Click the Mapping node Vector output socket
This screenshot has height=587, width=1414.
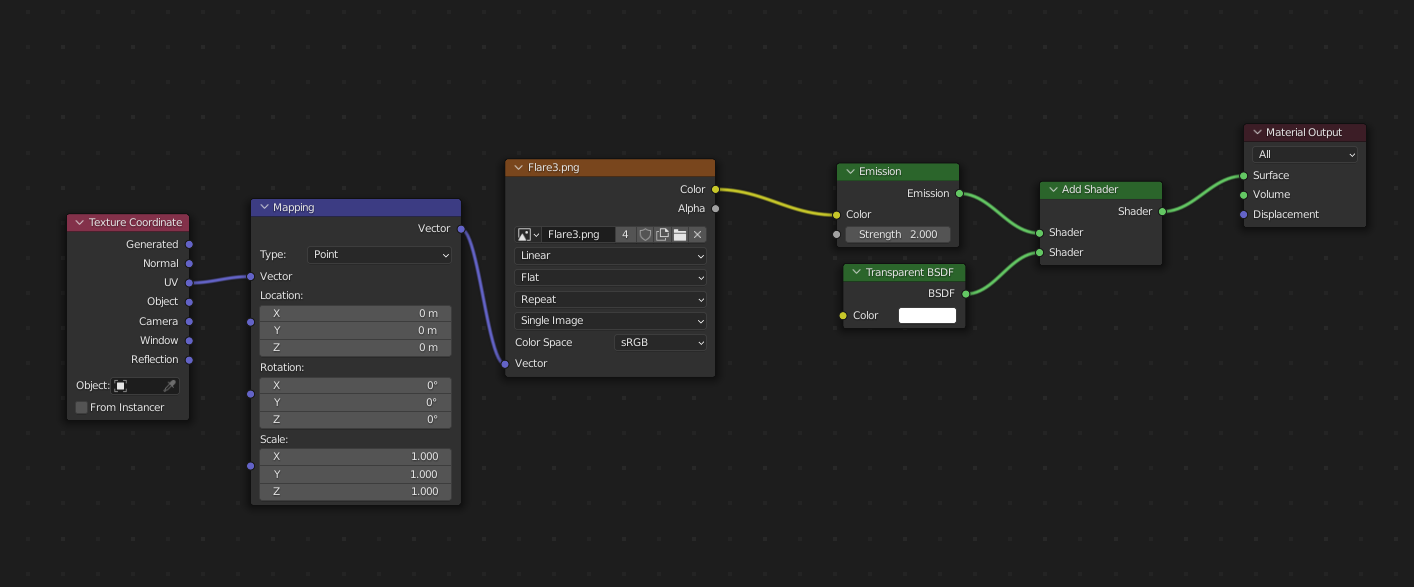pos(461,229)
